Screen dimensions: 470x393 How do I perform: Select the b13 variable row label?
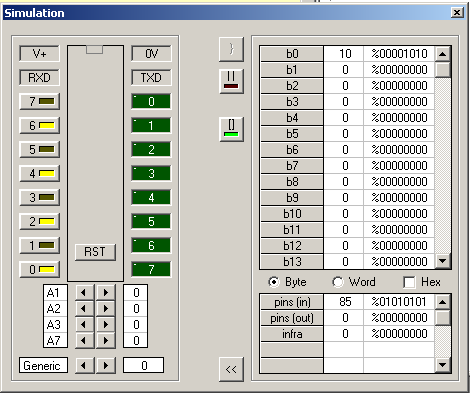[292, 262]
